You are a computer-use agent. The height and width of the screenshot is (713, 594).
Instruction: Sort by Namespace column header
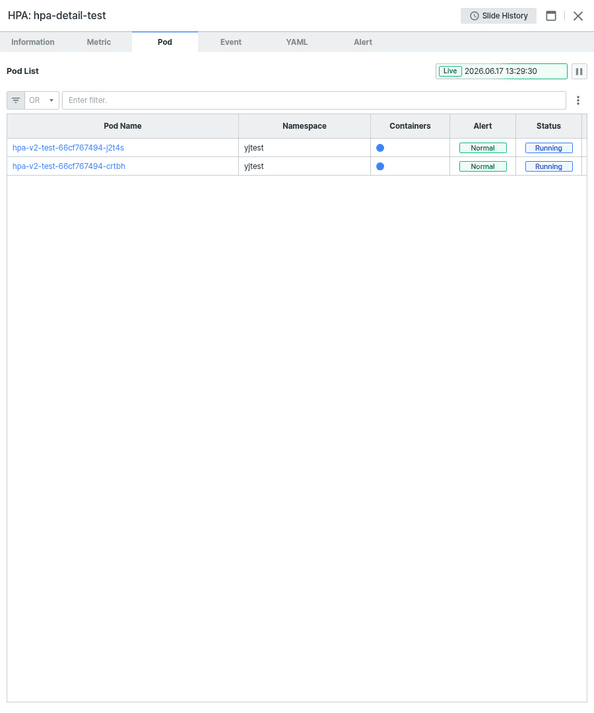pos(304,126)
